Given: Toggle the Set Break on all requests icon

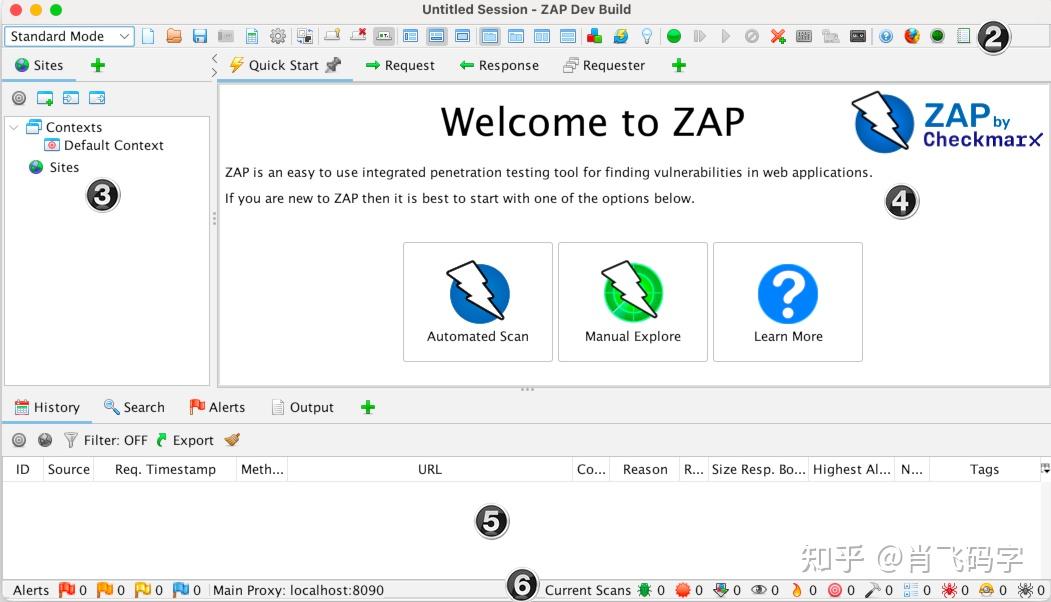Looking at the screenshot, I should point(675,36).
